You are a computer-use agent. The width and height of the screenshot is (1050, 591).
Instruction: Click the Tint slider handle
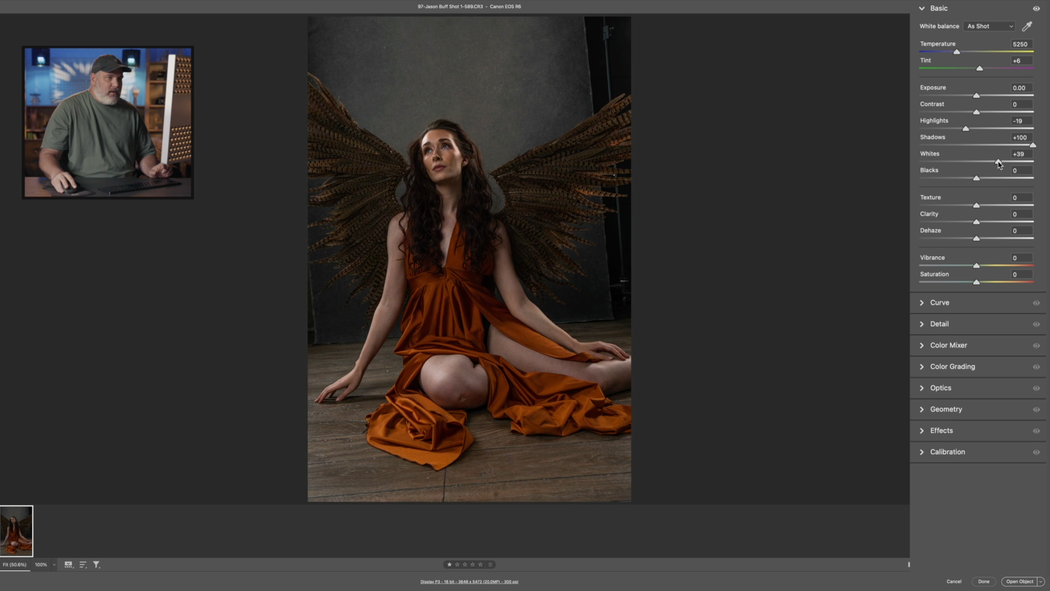coord(980,68)
